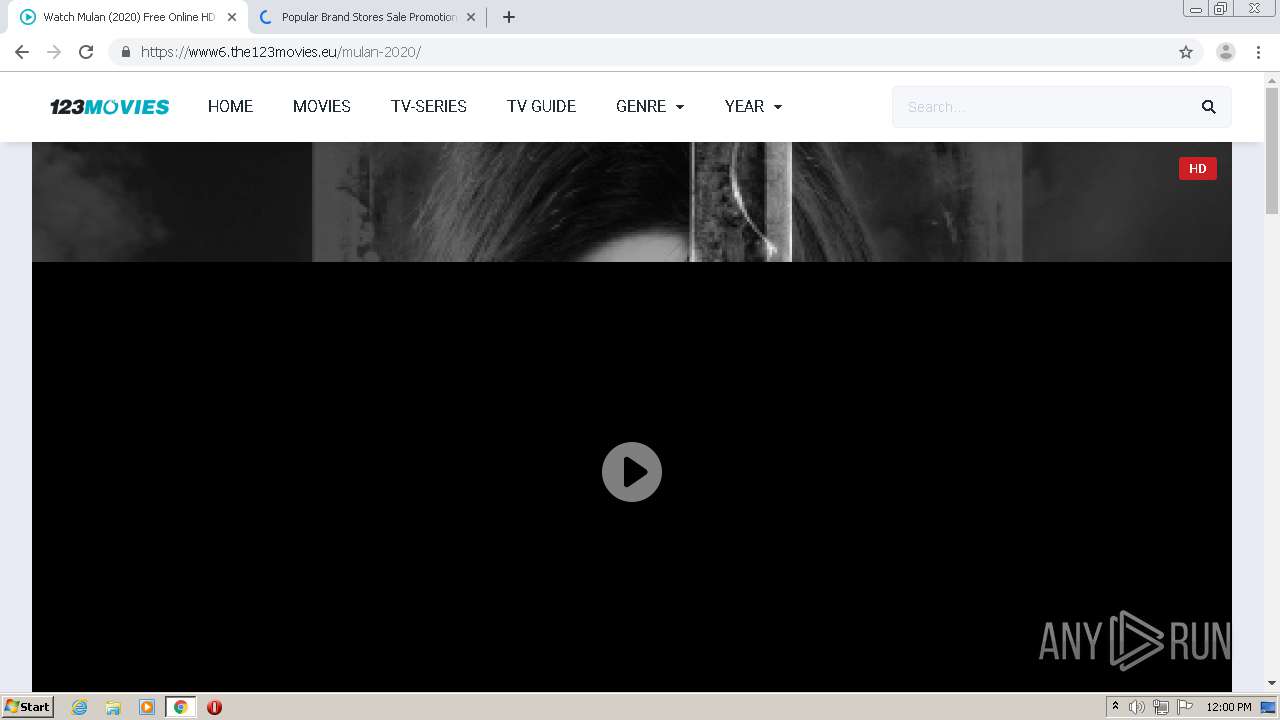The width and height of the screenshot is (1280, 720).
Task: Go back in browser history
Action: click(22, 52)
